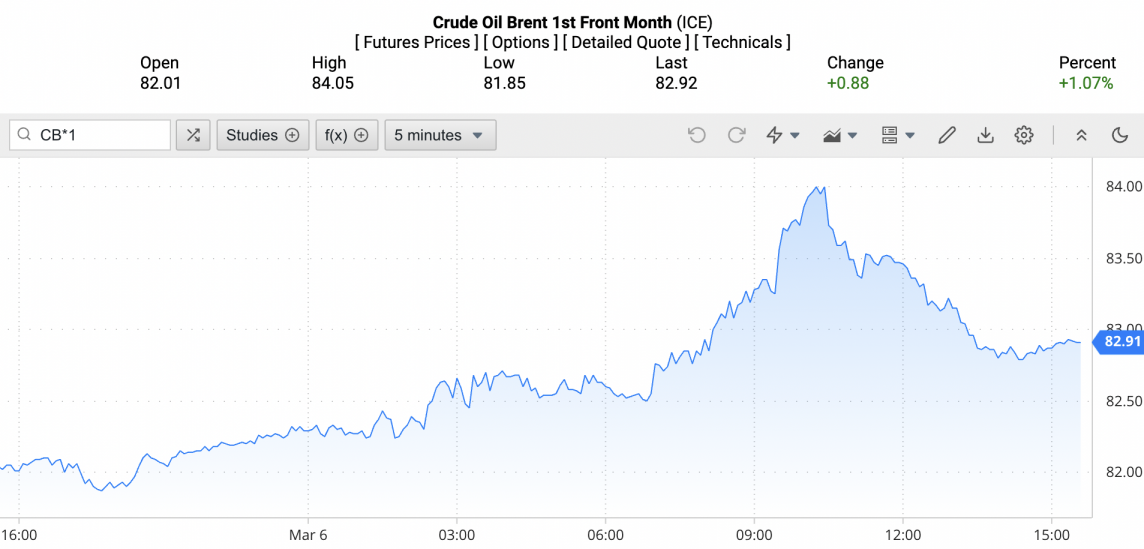Redo the chart action
1144x549 pixels.
point(736,135)
